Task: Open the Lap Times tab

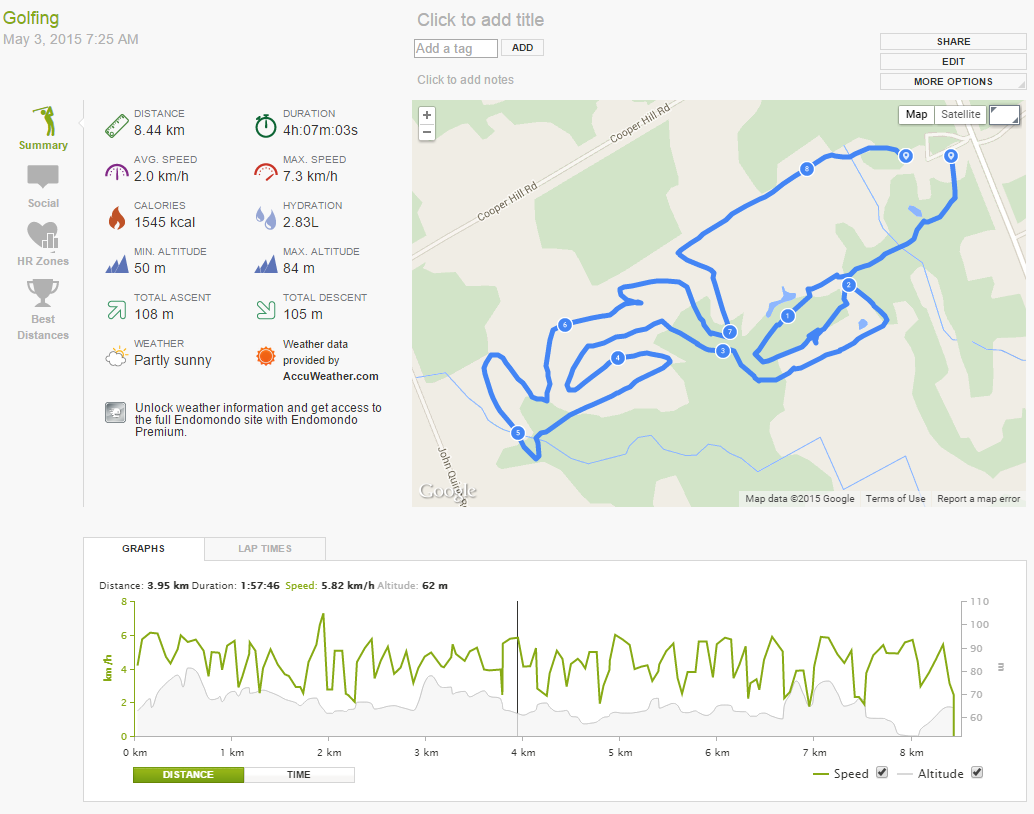Action: [265, 549]
